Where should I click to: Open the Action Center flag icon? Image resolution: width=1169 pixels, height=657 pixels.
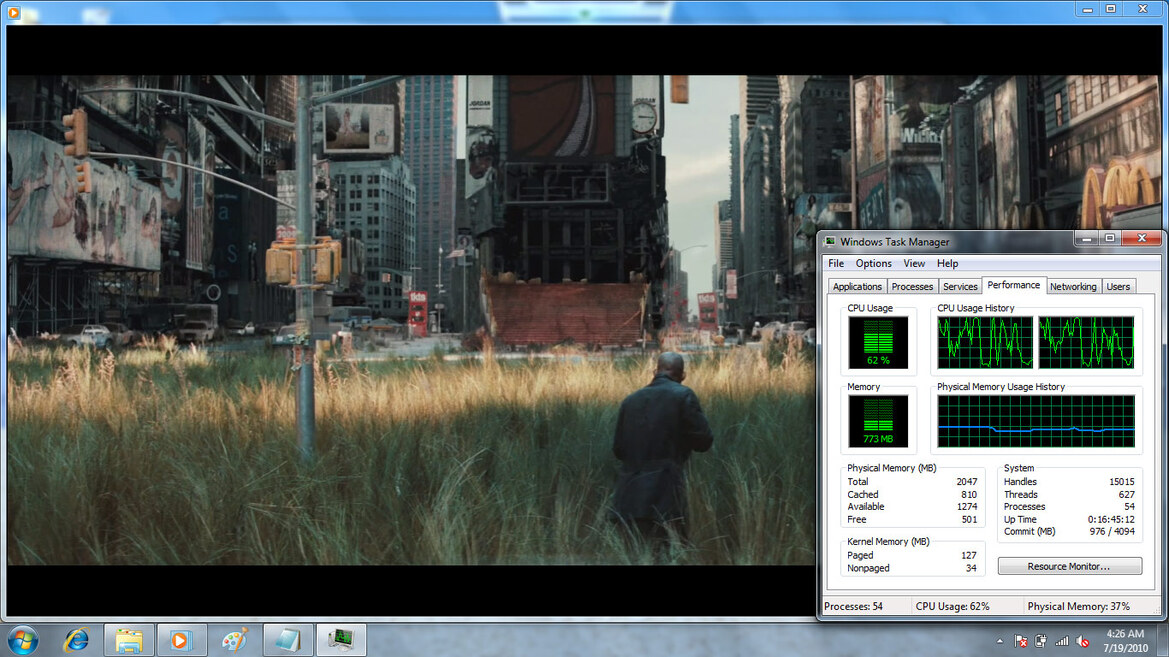click(1021, 641)
